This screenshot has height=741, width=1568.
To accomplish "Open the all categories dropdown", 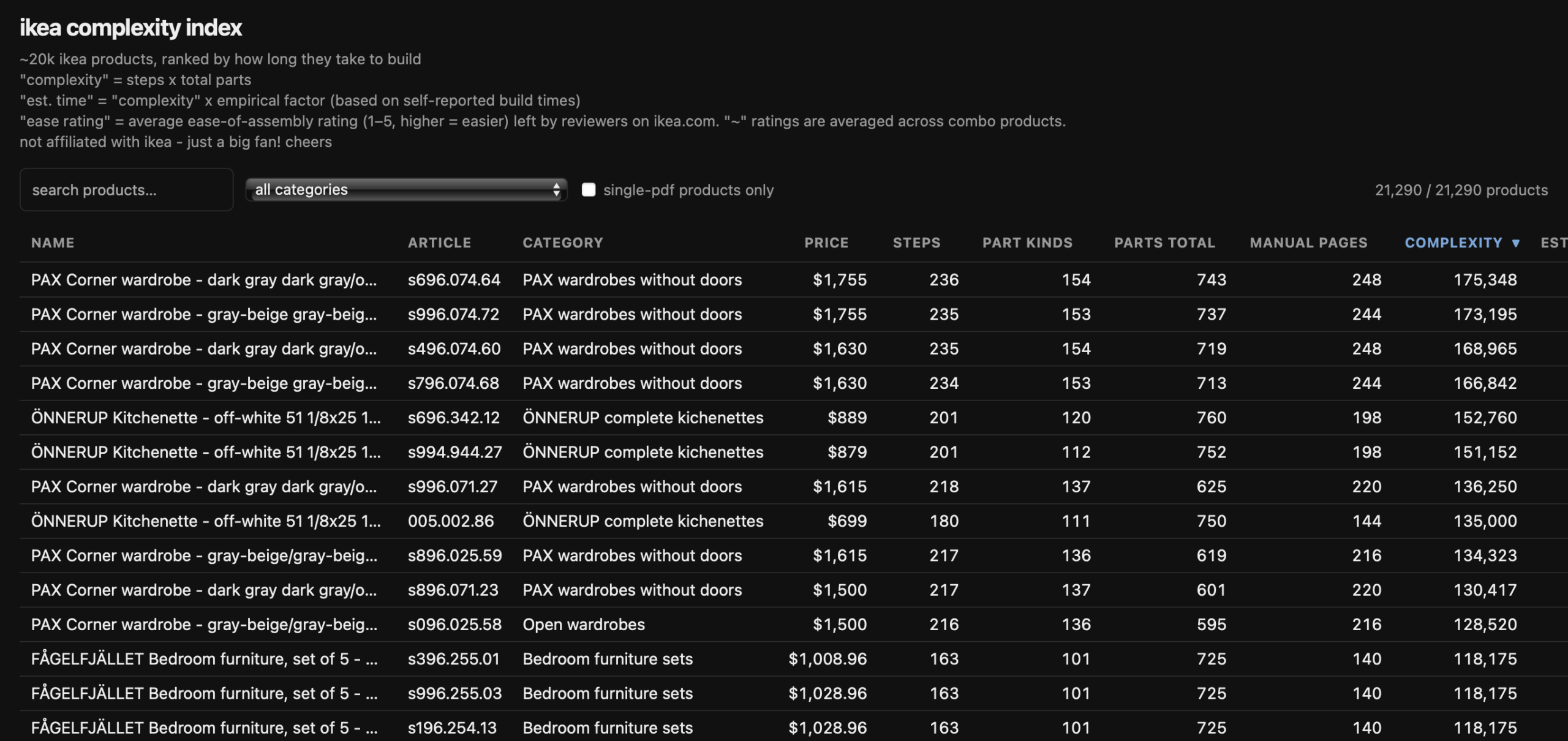I will pyautogui.click(x=406, y=190).
